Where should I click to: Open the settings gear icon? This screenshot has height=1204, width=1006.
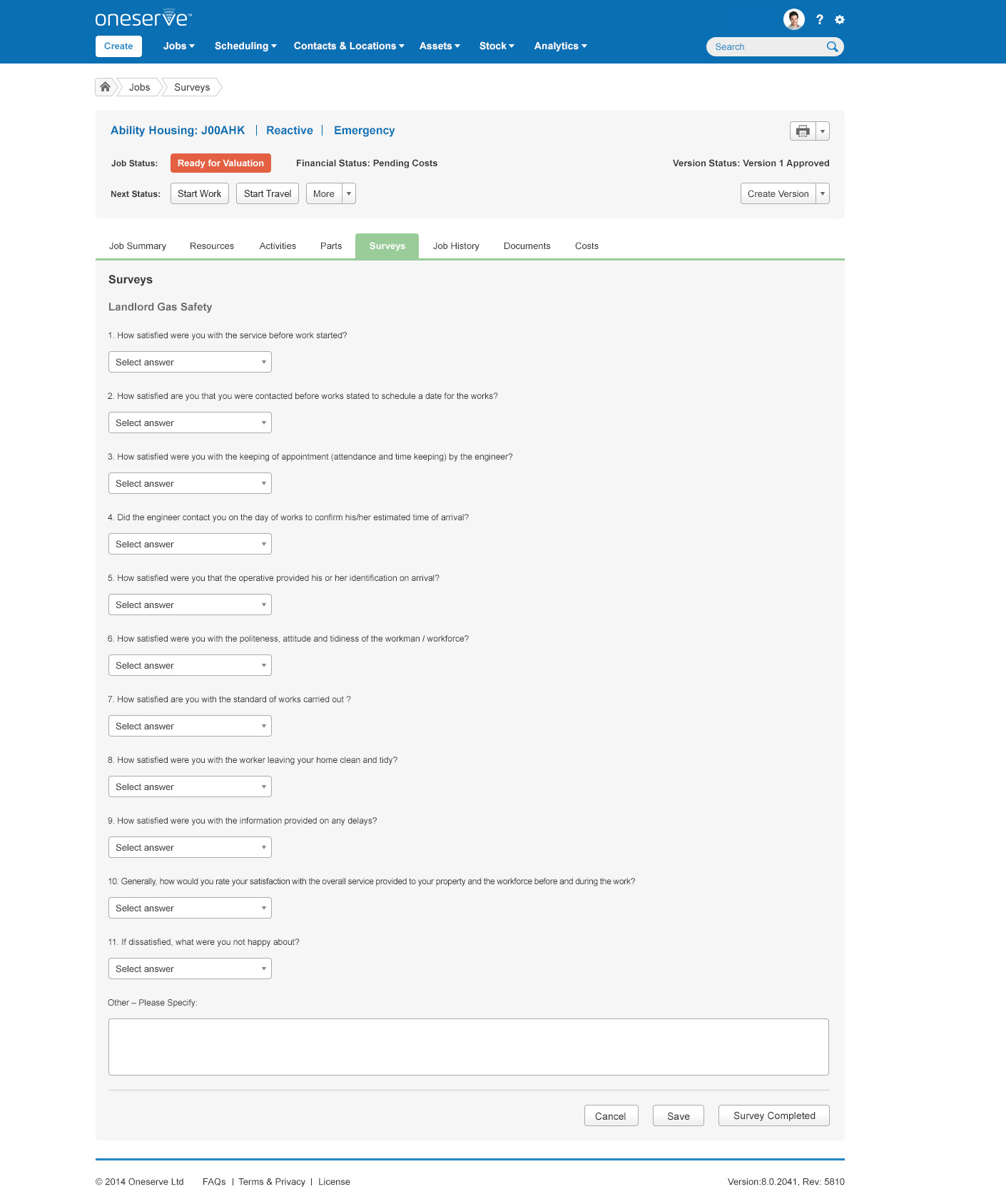tap(840, 20)
